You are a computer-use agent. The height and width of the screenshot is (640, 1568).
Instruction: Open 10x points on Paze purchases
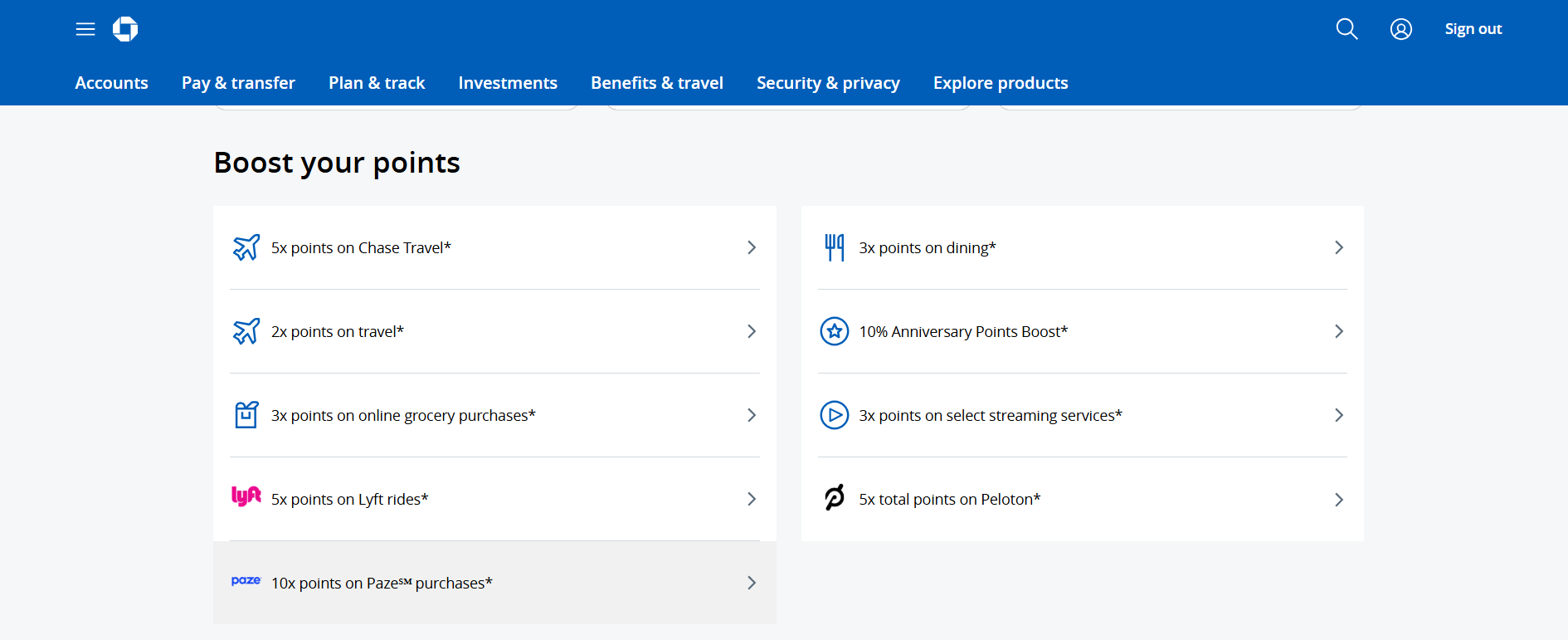point(494,583)
